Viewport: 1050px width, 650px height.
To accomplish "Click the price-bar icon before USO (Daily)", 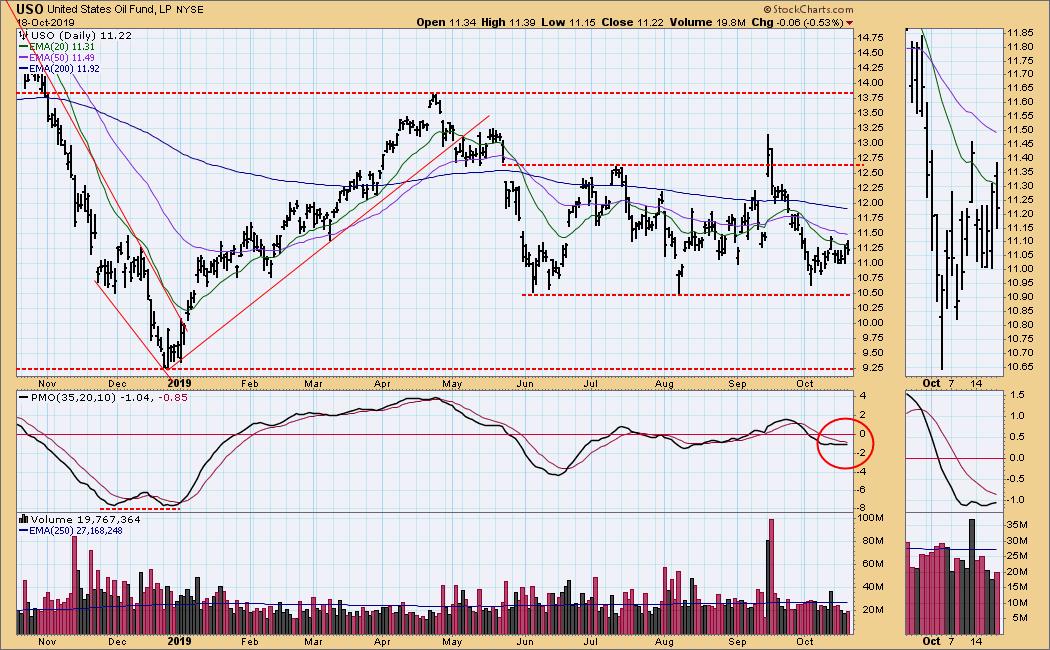I will 24,35.
